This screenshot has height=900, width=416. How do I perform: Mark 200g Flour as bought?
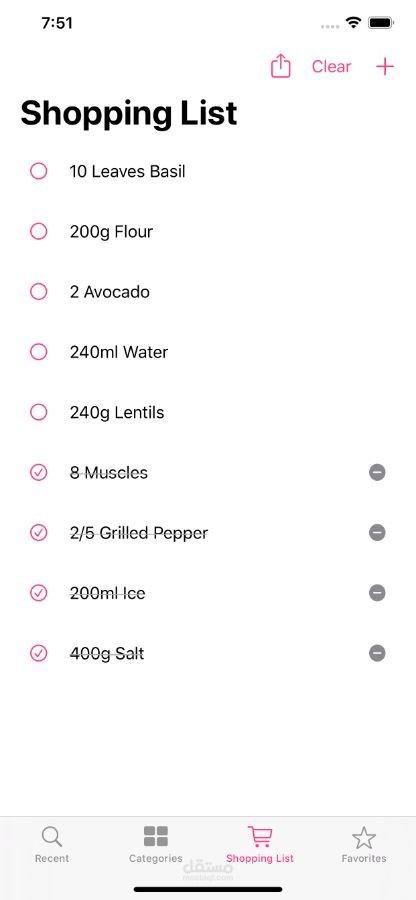point(38,231)
